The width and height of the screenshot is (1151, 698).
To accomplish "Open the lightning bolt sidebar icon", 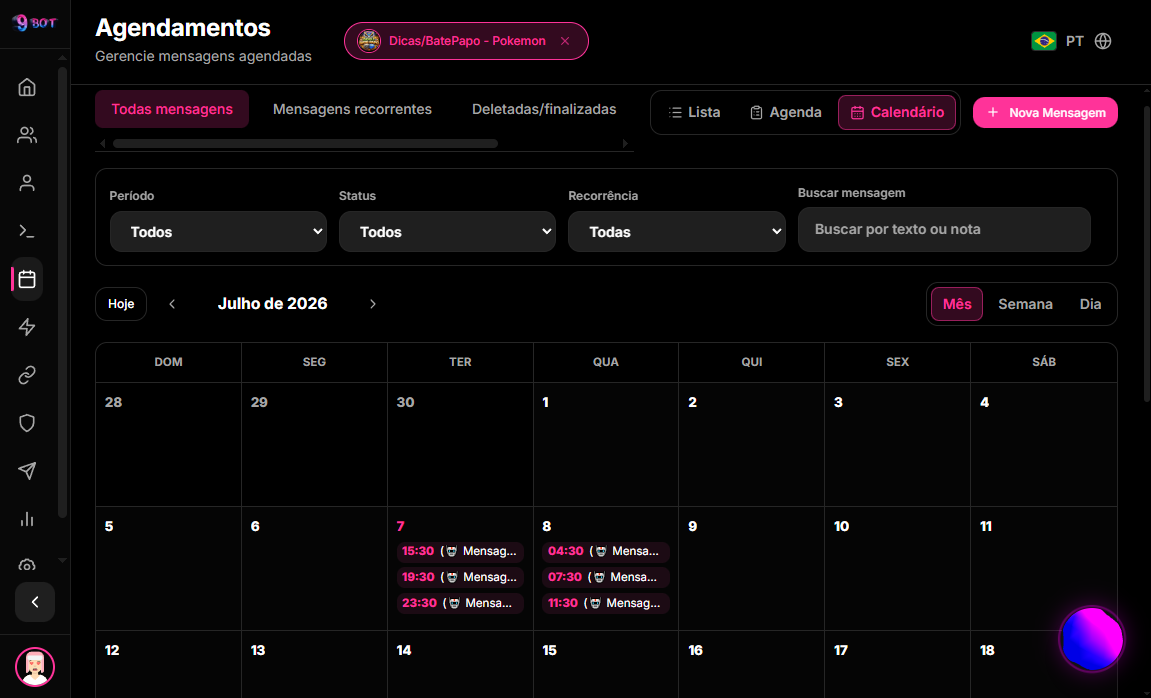I will [x=27, y=327].
